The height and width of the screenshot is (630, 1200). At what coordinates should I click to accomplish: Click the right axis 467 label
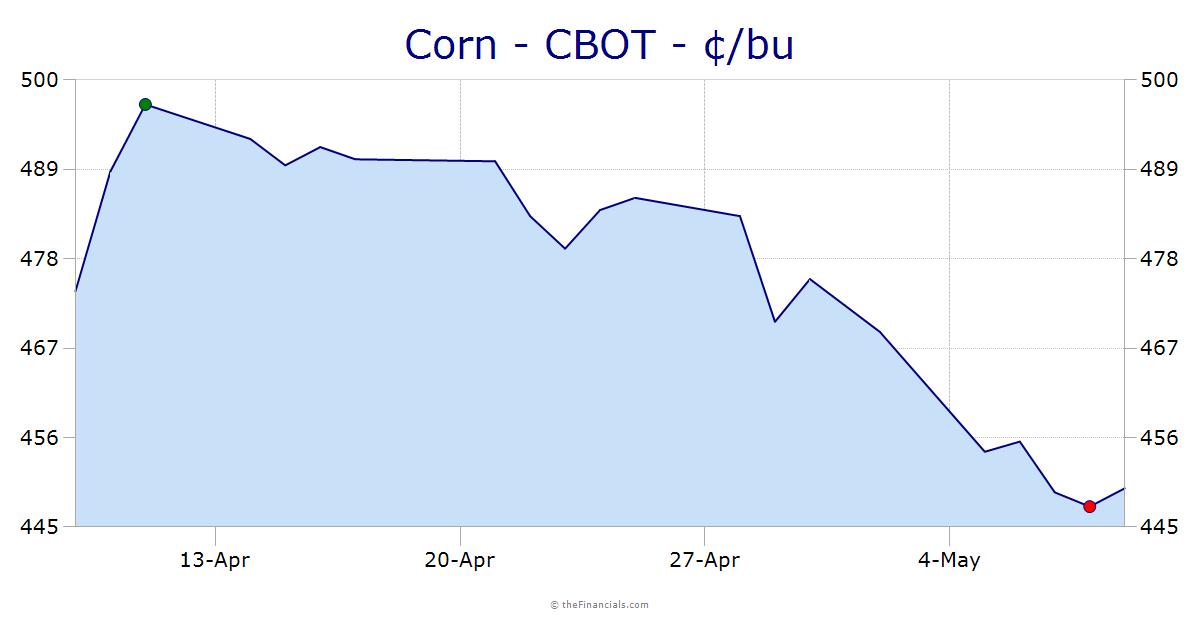[1159, 348]
